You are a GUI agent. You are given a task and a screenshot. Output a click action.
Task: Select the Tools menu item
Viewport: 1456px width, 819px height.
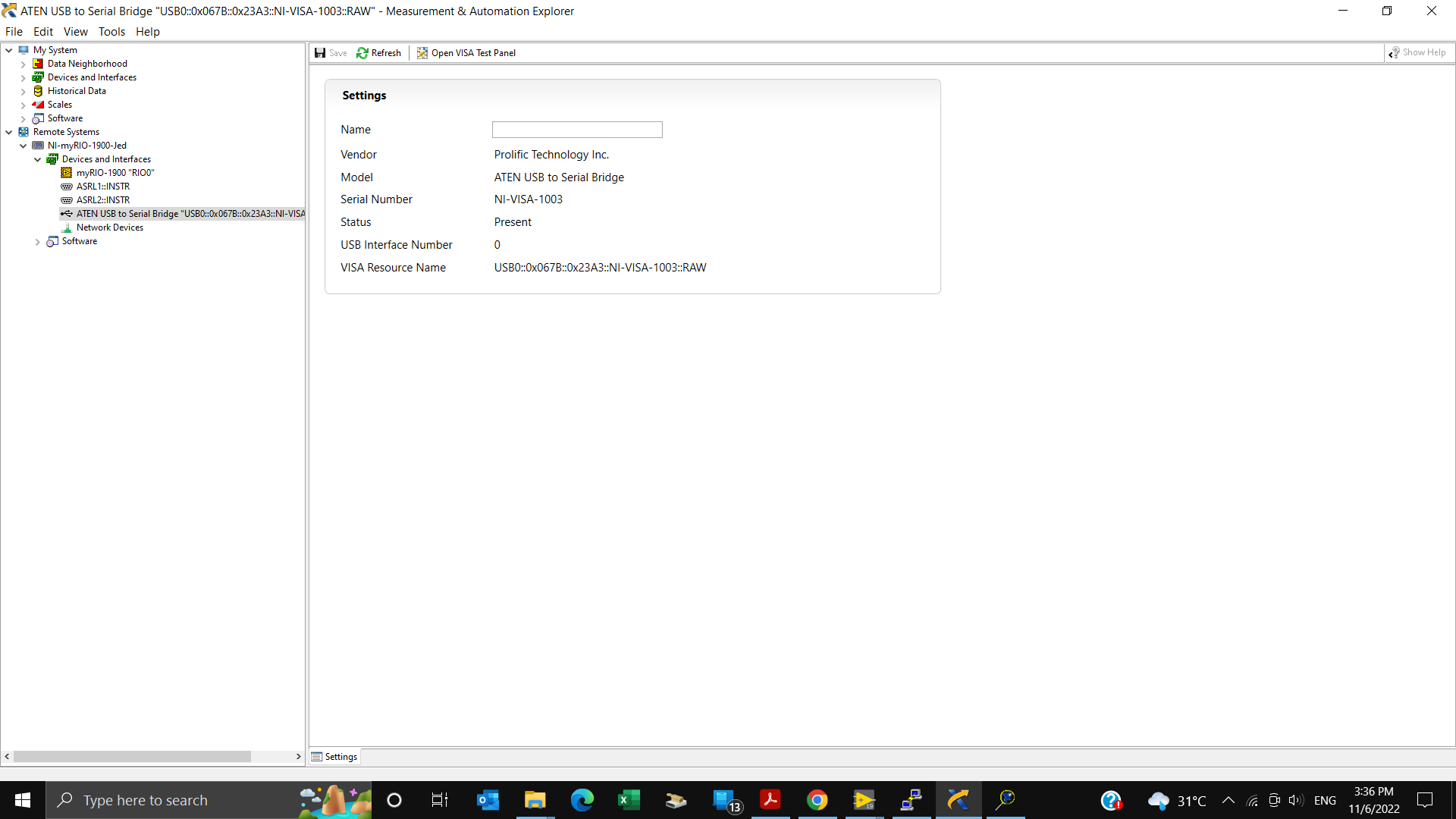[111, 32]
